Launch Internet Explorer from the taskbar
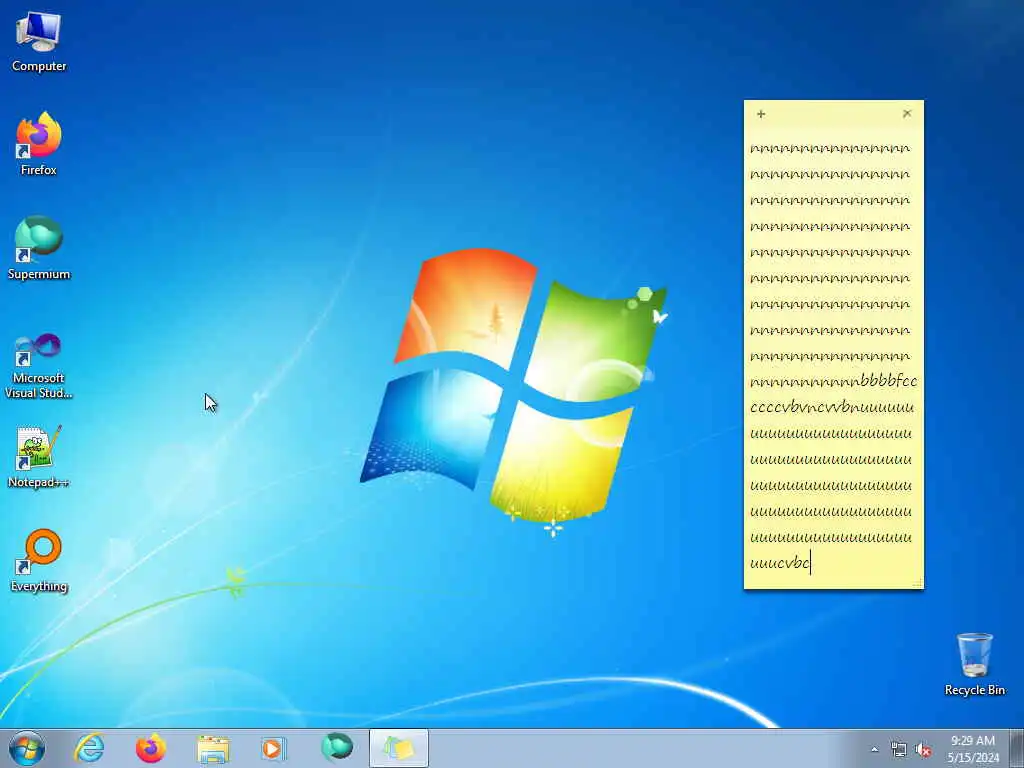The image size is (1024, 768). point(89,748)
